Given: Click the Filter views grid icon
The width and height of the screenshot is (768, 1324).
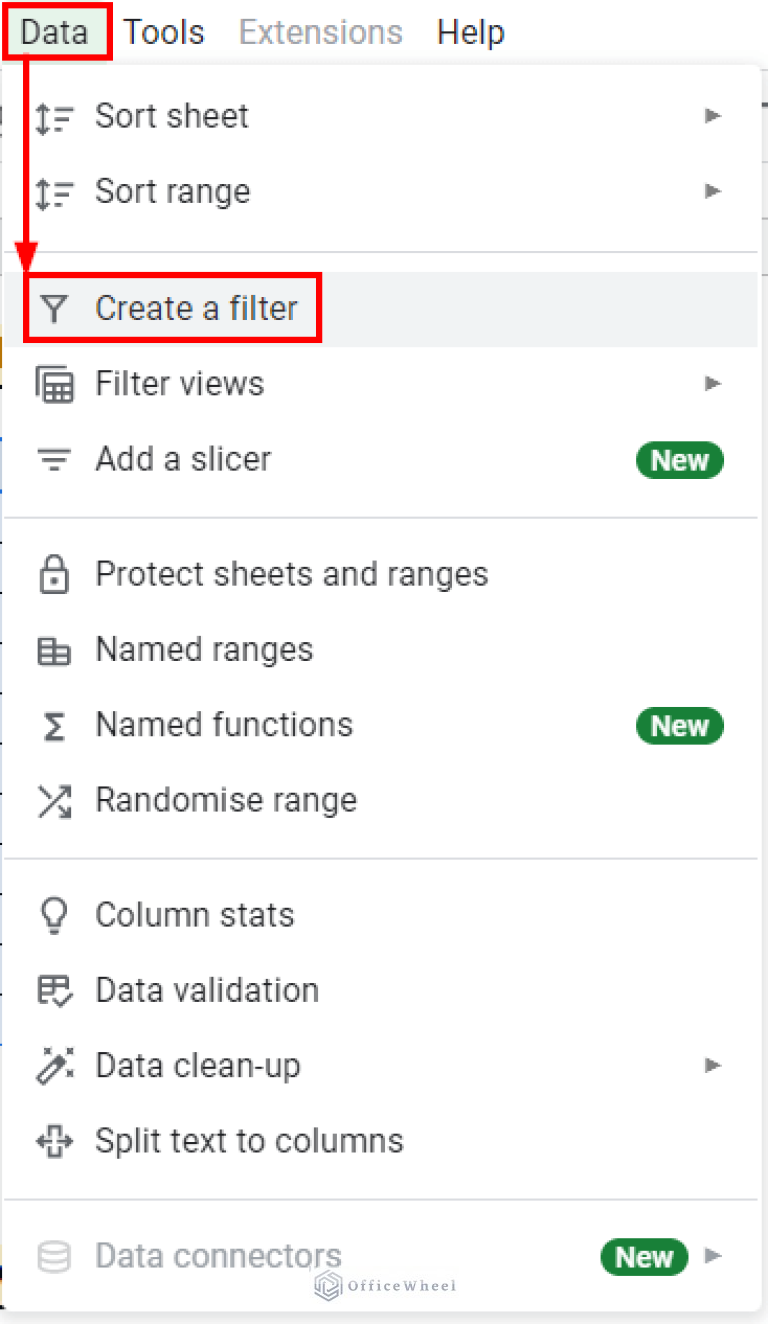Looking at the screenshot, I should point(55,383).
